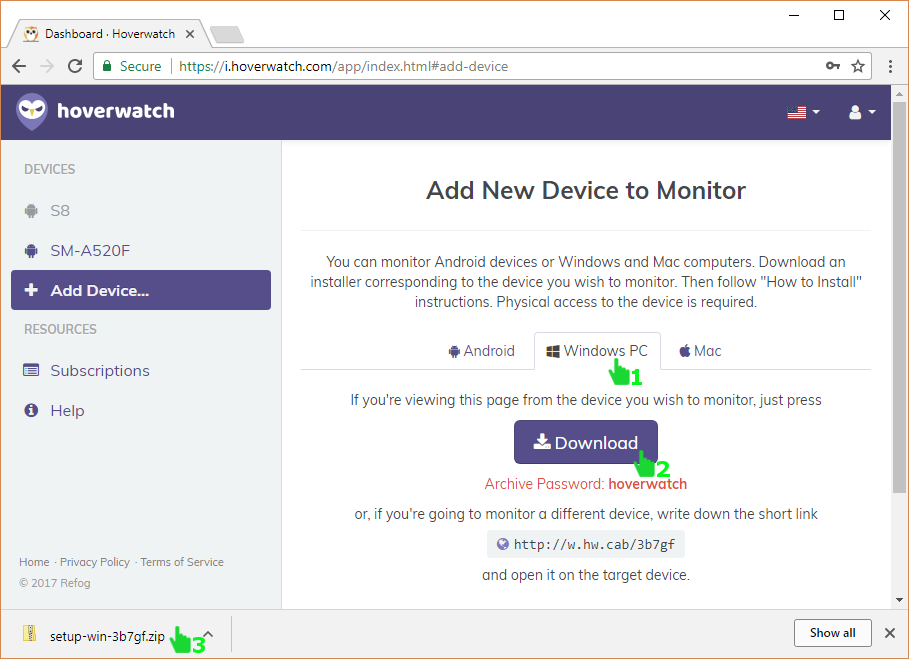The height and width of the screenshot is (659, 909).
Task: Go back in browser
Action: [19, 66]
